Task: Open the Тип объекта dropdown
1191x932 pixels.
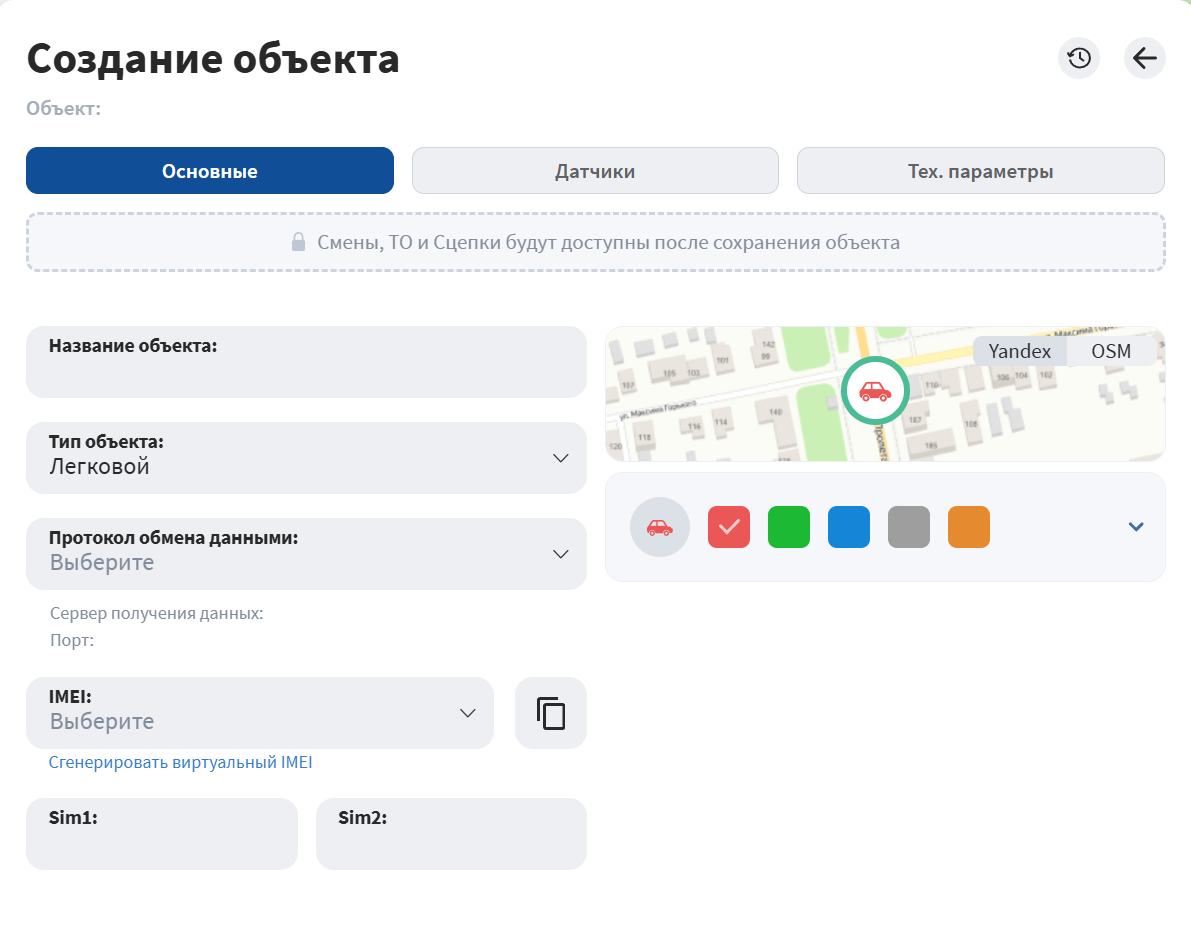Action: click(306, 458)
